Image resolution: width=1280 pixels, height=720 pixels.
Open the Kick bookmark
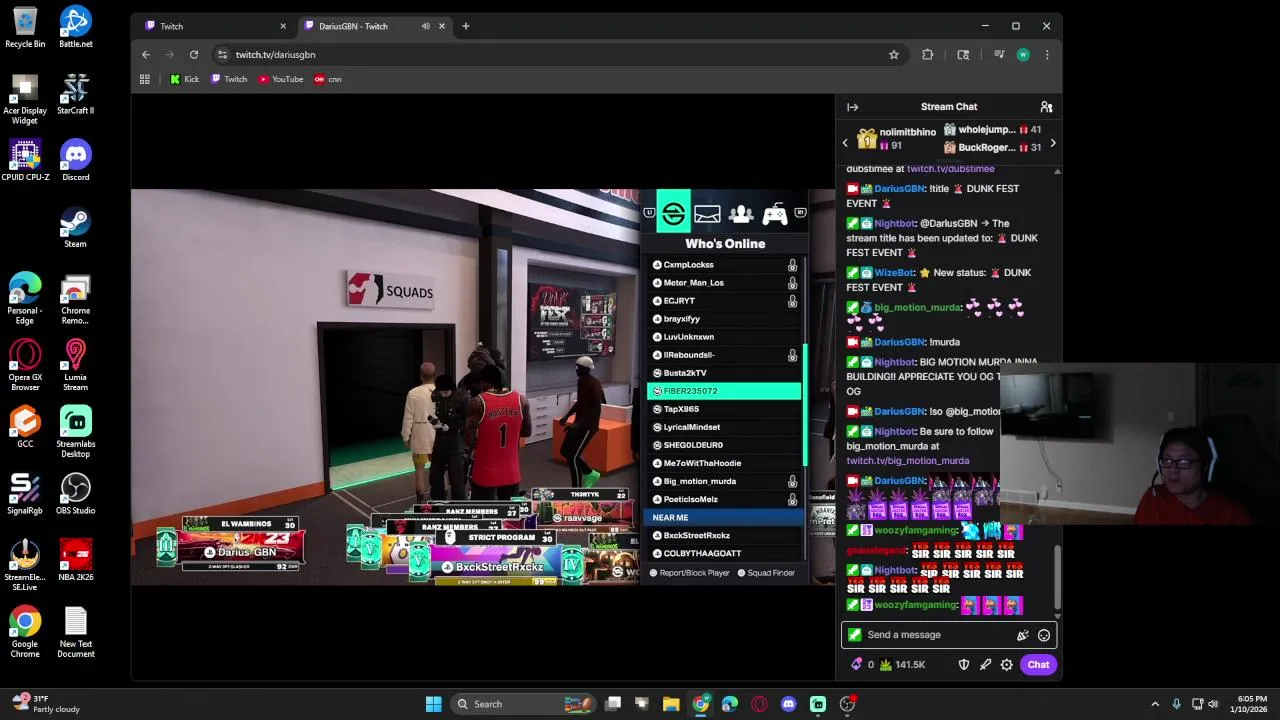pos(184,79)
